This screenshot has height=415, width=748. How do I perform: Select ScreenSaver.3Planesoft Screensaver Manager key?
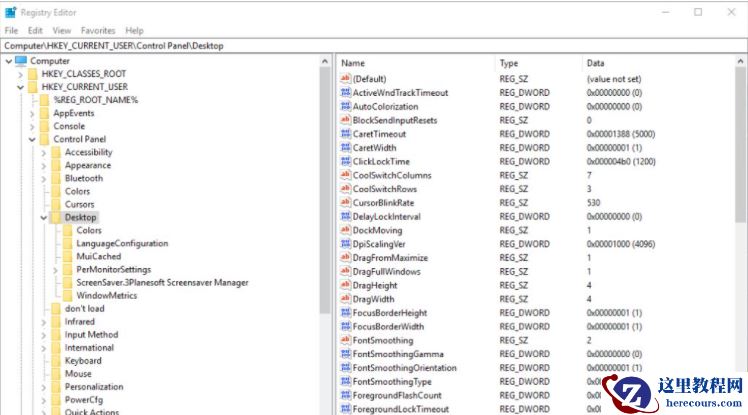click(x=162, y=282)
